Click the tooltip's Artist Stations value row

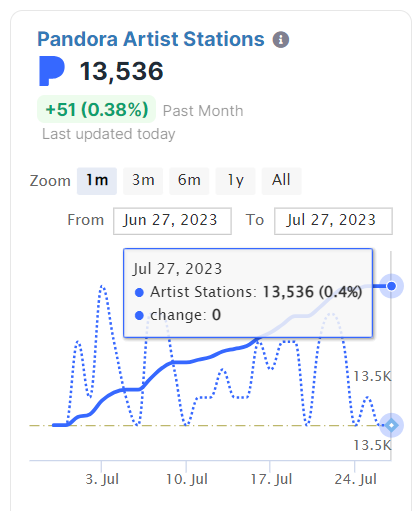coord(248,292)
